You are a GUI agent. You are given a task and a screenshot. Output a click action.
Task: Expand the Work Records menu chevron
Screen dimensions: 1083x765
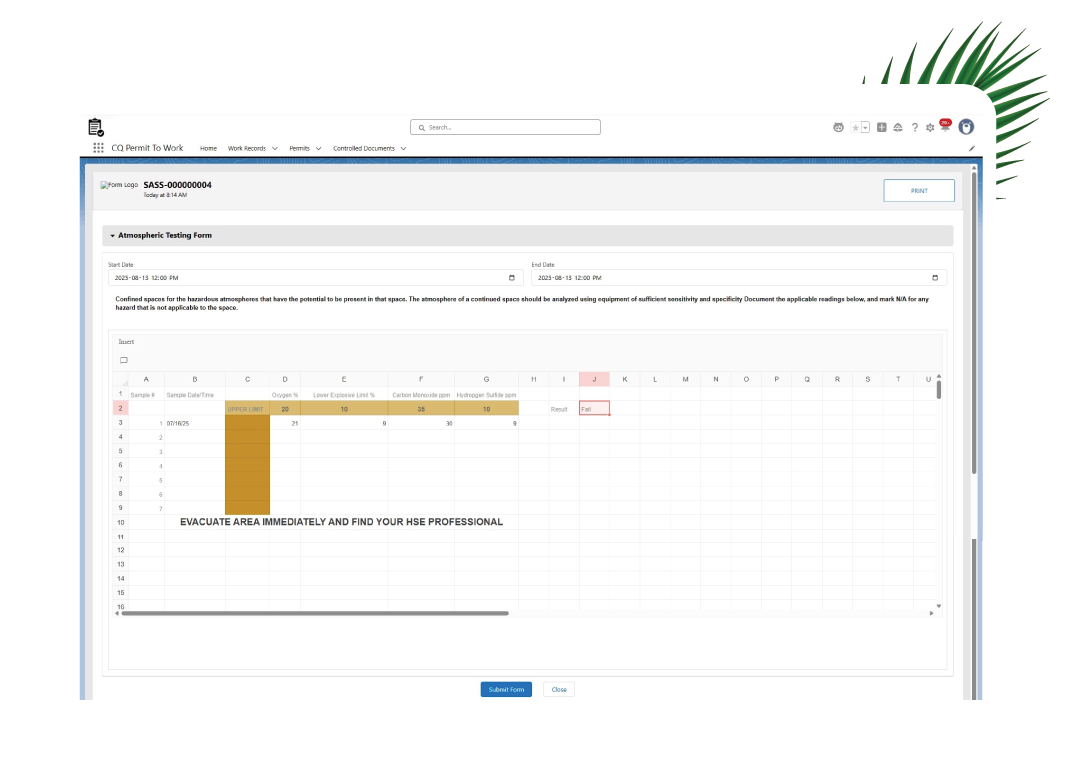[x=275, y=148]
